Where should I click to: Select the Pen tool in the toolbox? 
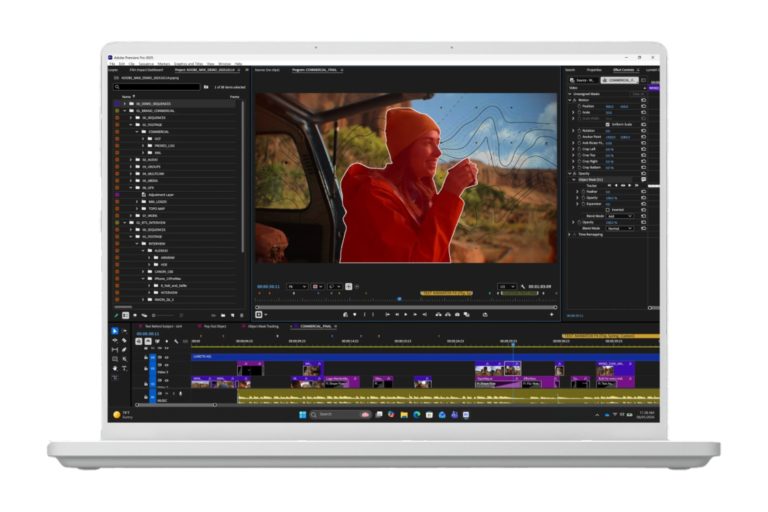pyautogui.click(x=124, y=349)
